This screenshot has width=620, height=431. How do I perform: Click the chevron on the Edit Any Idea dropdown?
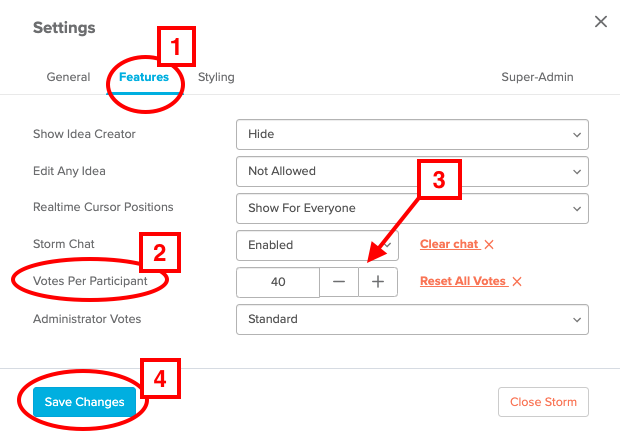point(577,172)
